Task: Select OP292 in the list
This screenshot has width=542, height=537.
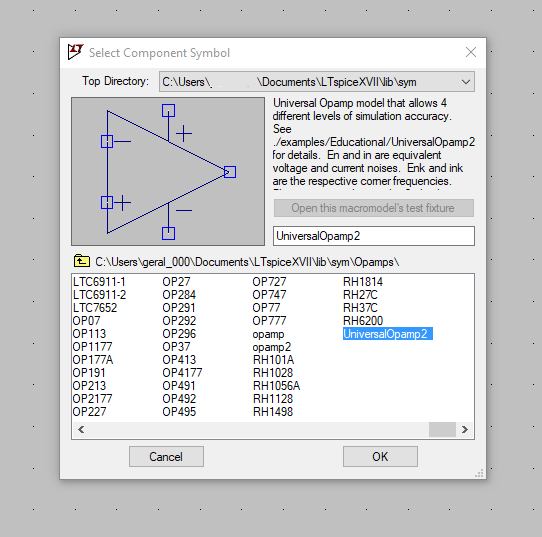Action: click(179, 321)
